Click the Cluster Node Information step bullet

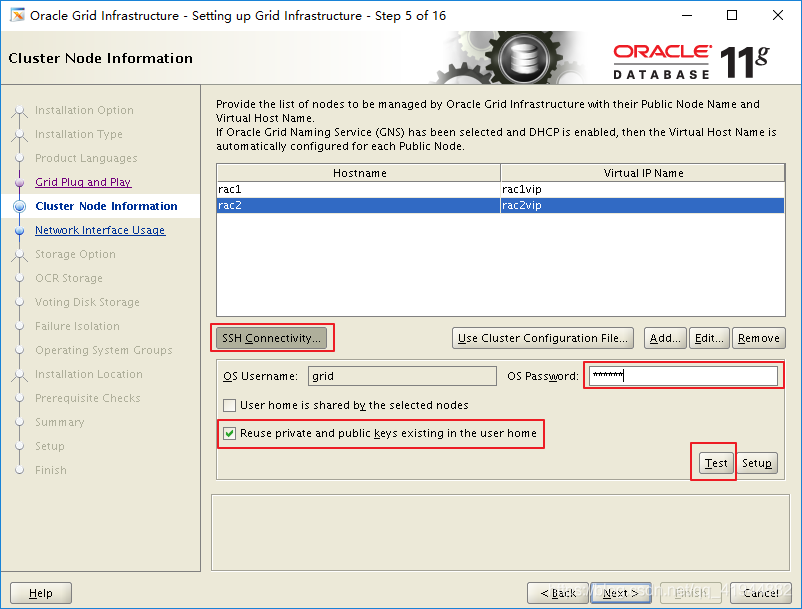[19, 206]
